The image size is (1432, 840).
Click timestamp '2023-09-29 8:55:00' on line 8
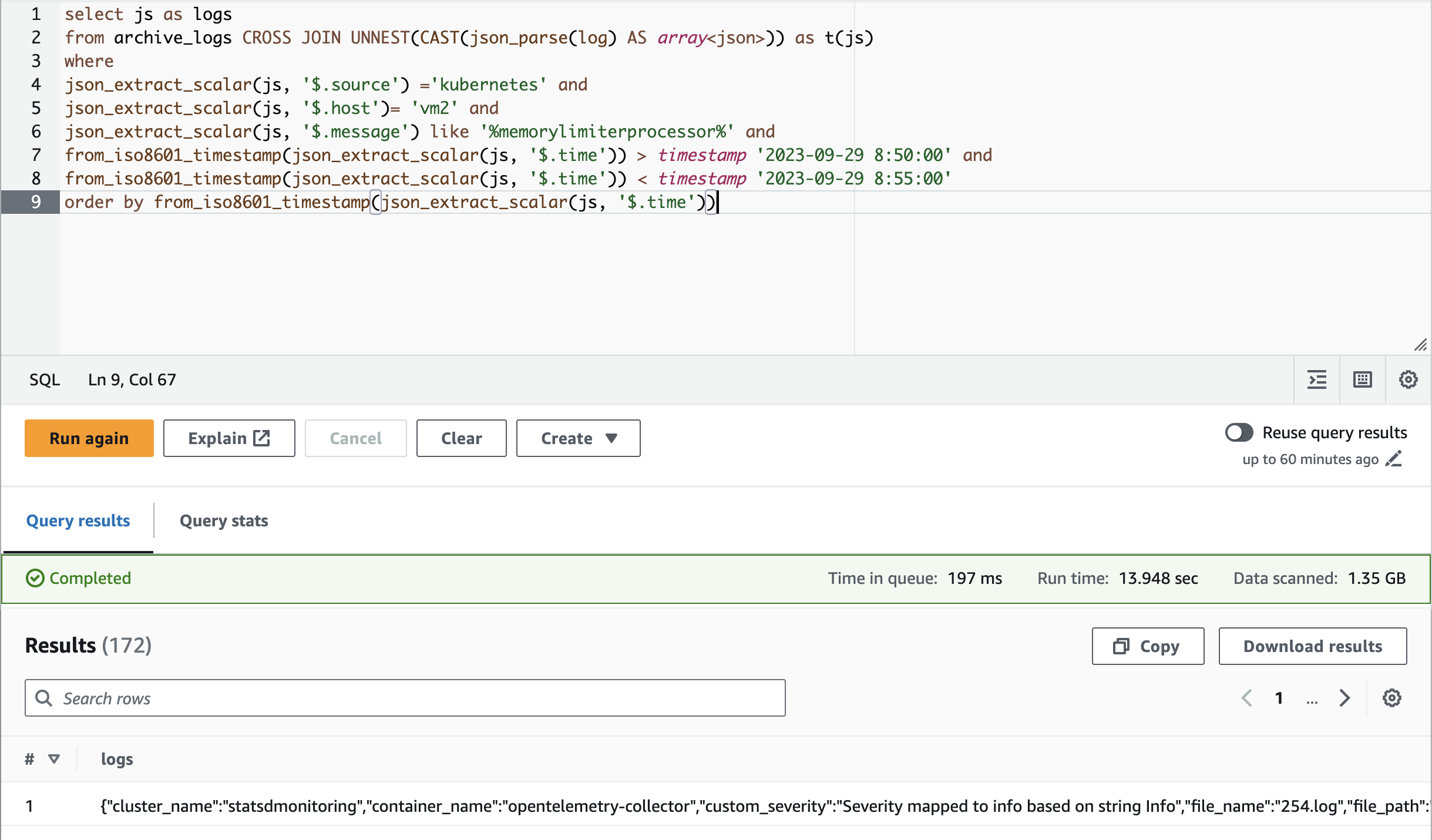[853, 179]
